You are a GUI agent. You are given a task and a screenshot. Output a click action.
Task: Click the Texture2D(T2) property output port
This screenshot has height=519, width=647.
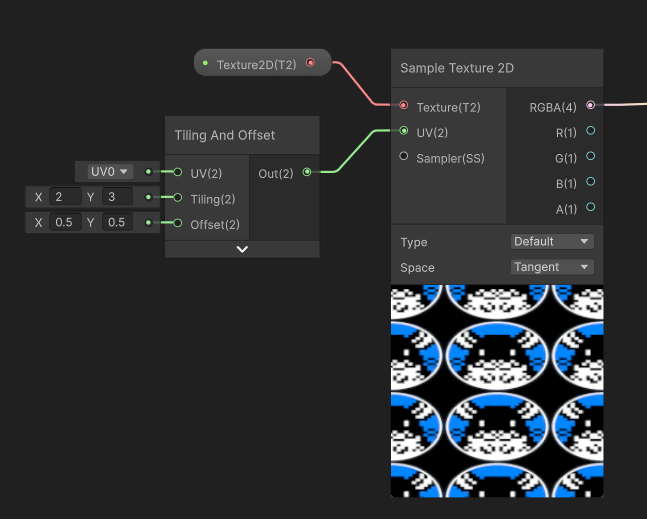tap(310, 63)
